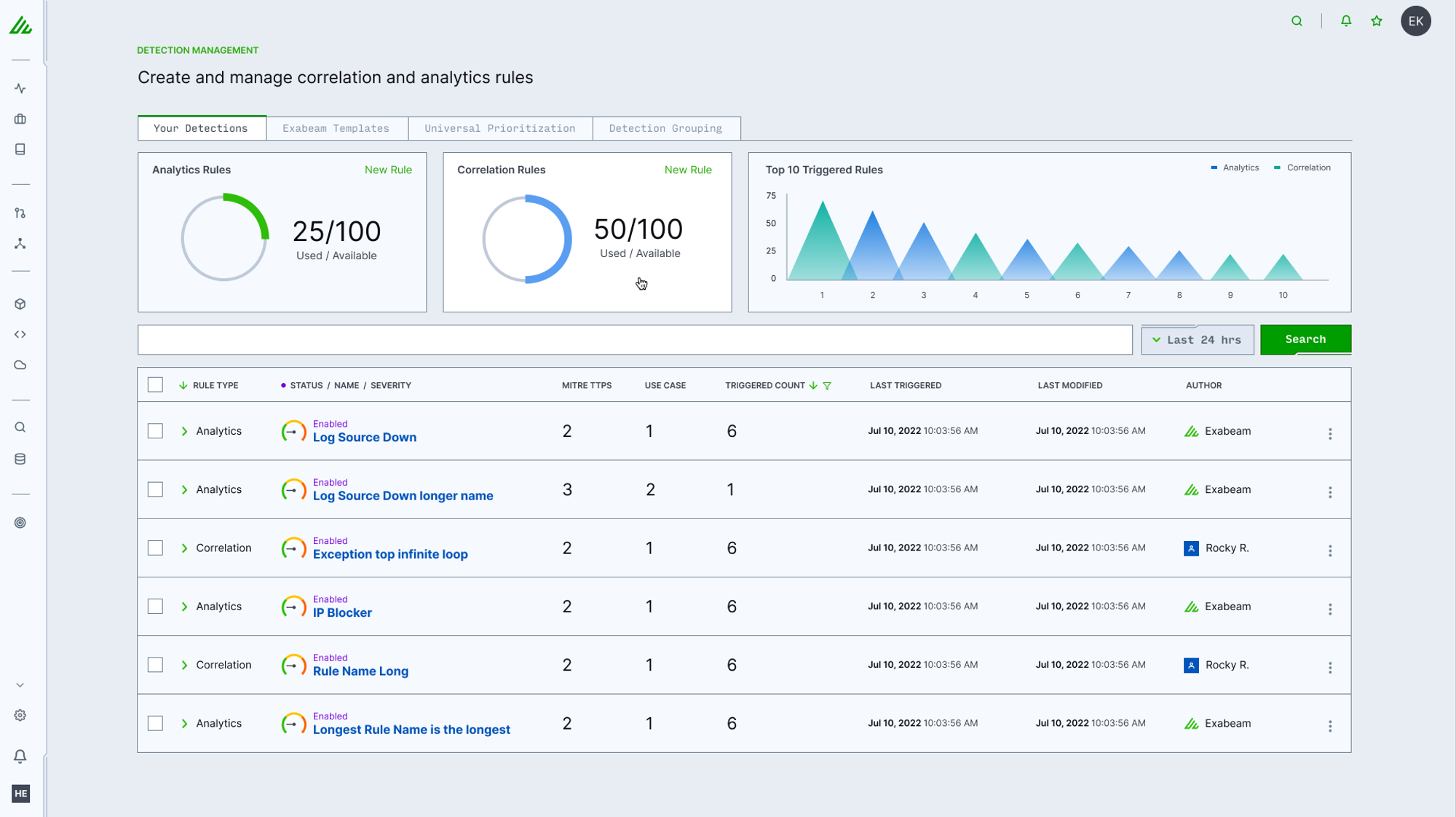Image resolution: width=1456 pixels, height=817 pixels.
Task: Open notifications bell in top bar
Action: click(x=1346, y=21)
